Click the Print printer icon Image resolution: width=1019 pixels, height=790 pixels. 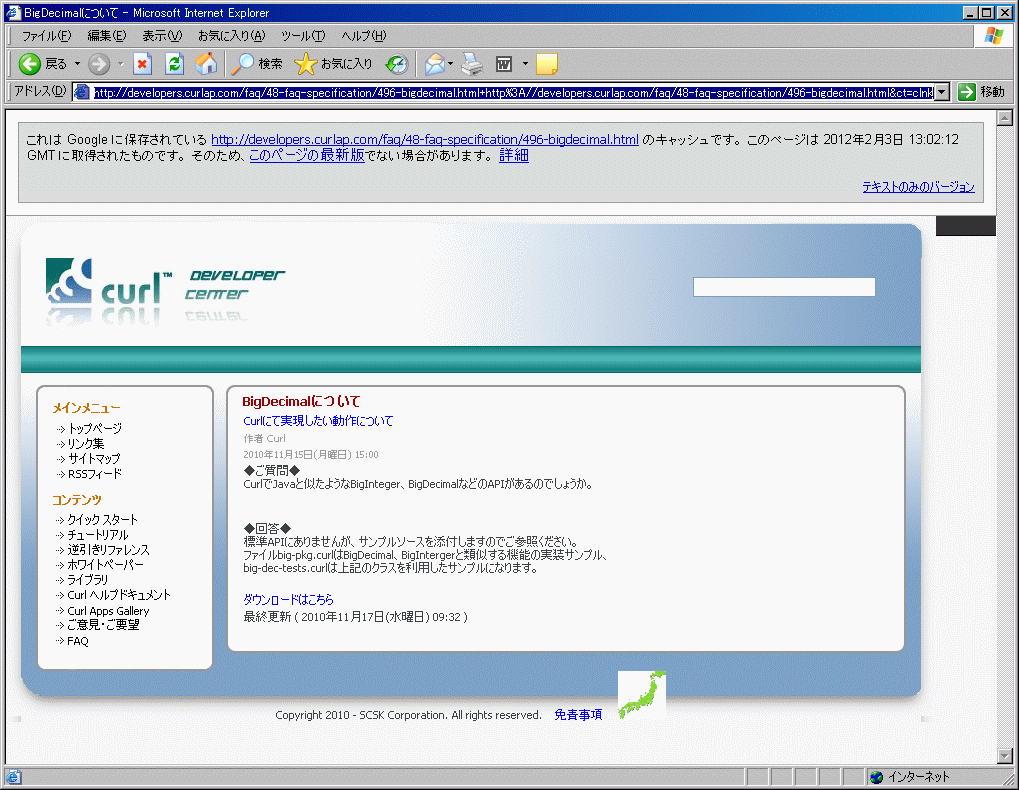[x=472, y=64]
